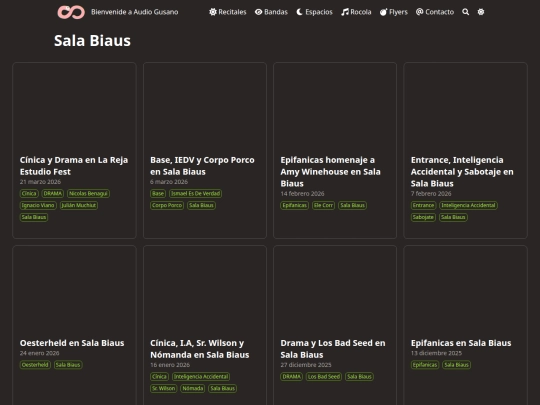Click Sala Biaus tag in 13 diciembre card
This screenshot has height=405, width=540.
pyautogui.click(x=456, y=365)
